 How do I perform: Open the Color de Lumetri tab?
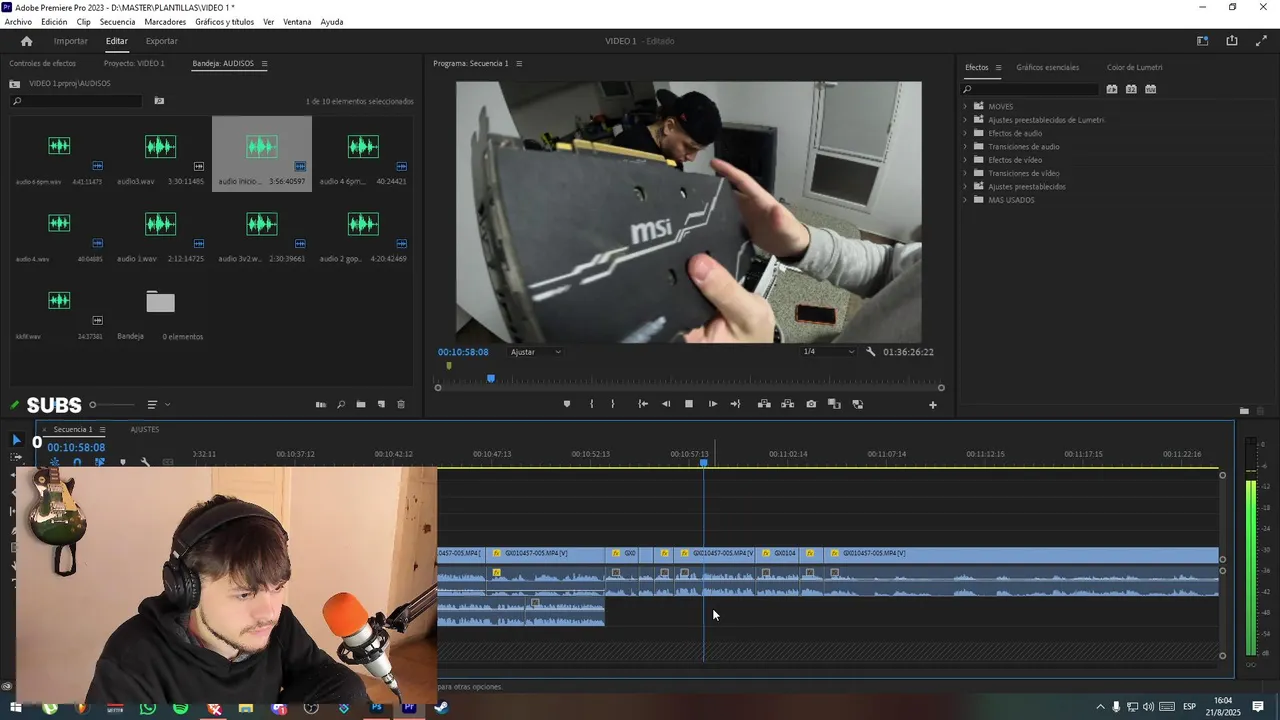[x=1134, y=67]
